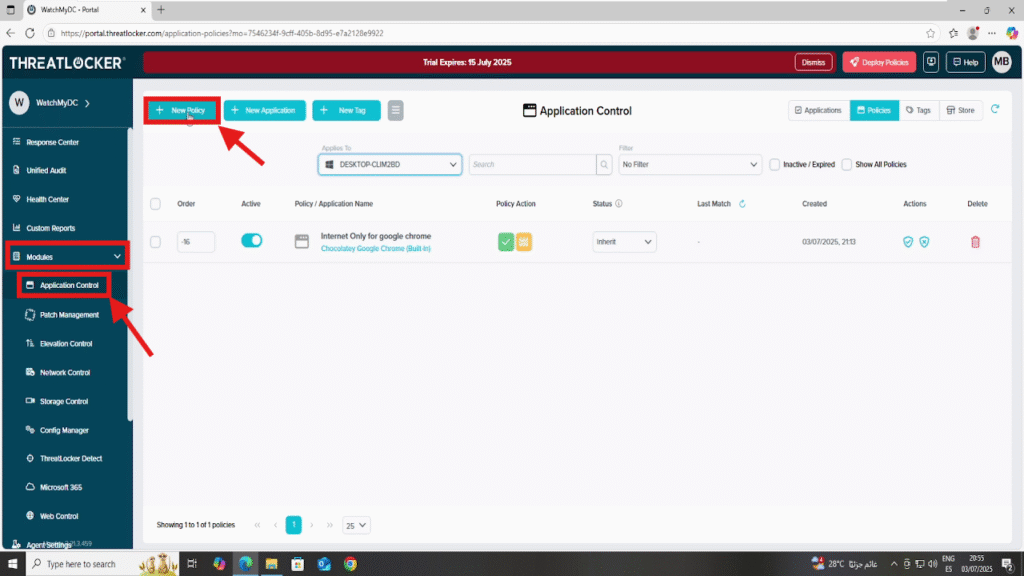Image resolution: width=1024 pixels, height=576 pixels.
Task: Select Storage Control in sidebar
Action: pyautogui.click(x=64, y=401)
